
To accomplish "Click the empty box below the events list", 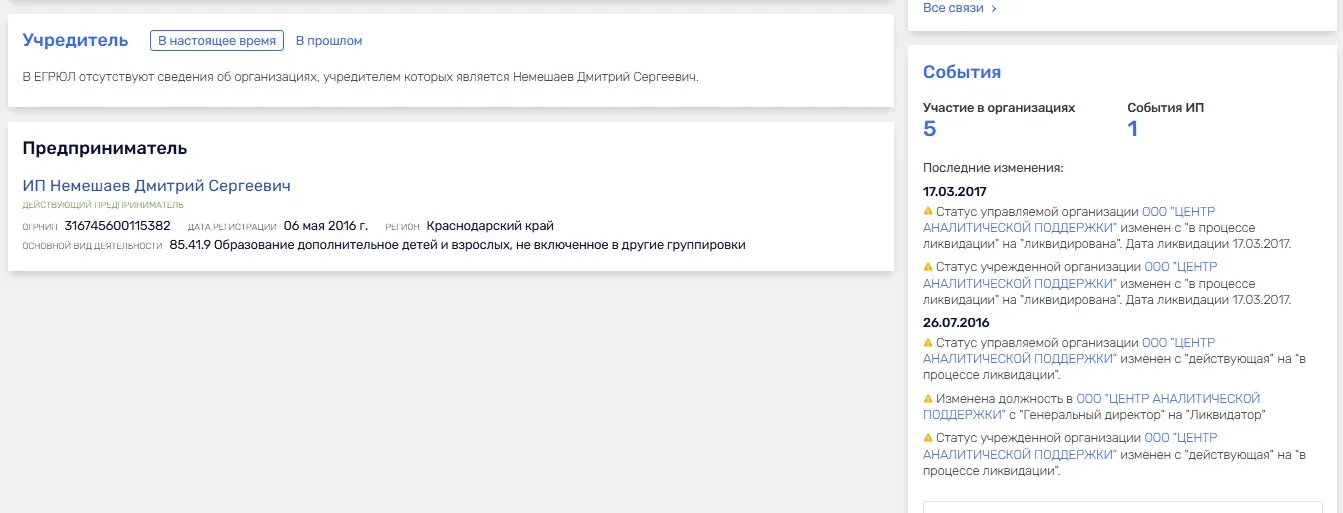I will (1122, 507).
